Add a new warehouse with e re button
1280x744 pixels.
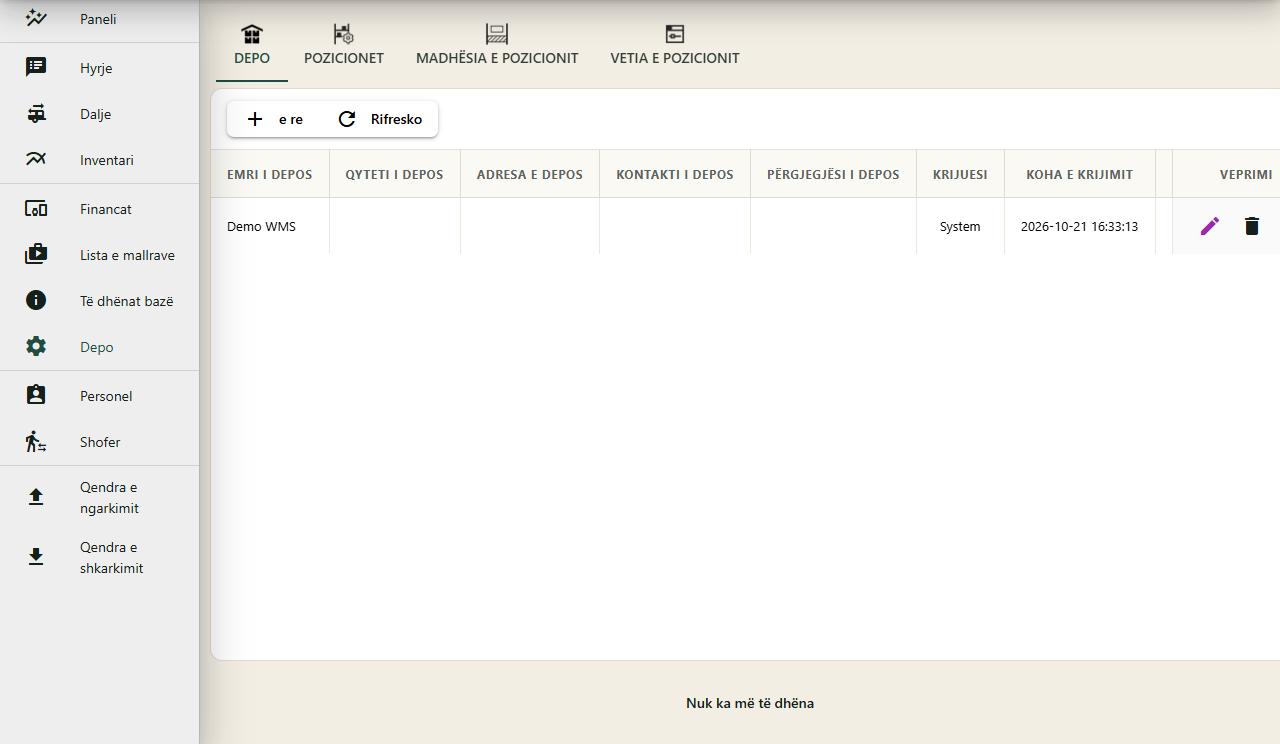tap(275, 119)
